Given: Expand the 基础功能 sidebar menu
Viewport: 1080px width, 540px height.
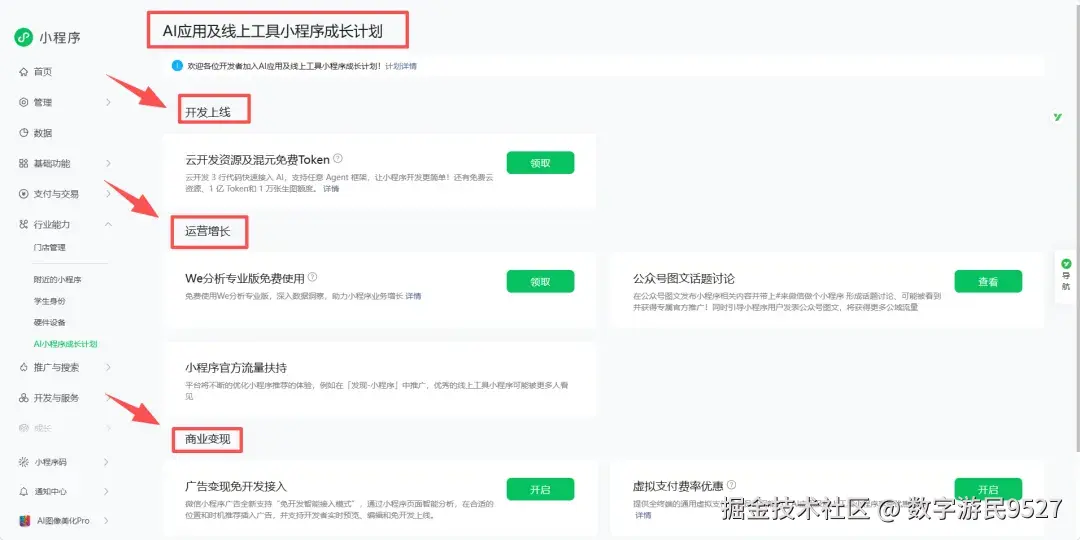Looking at the screenshot, I should pyautogui.click(x=108, y=163).
